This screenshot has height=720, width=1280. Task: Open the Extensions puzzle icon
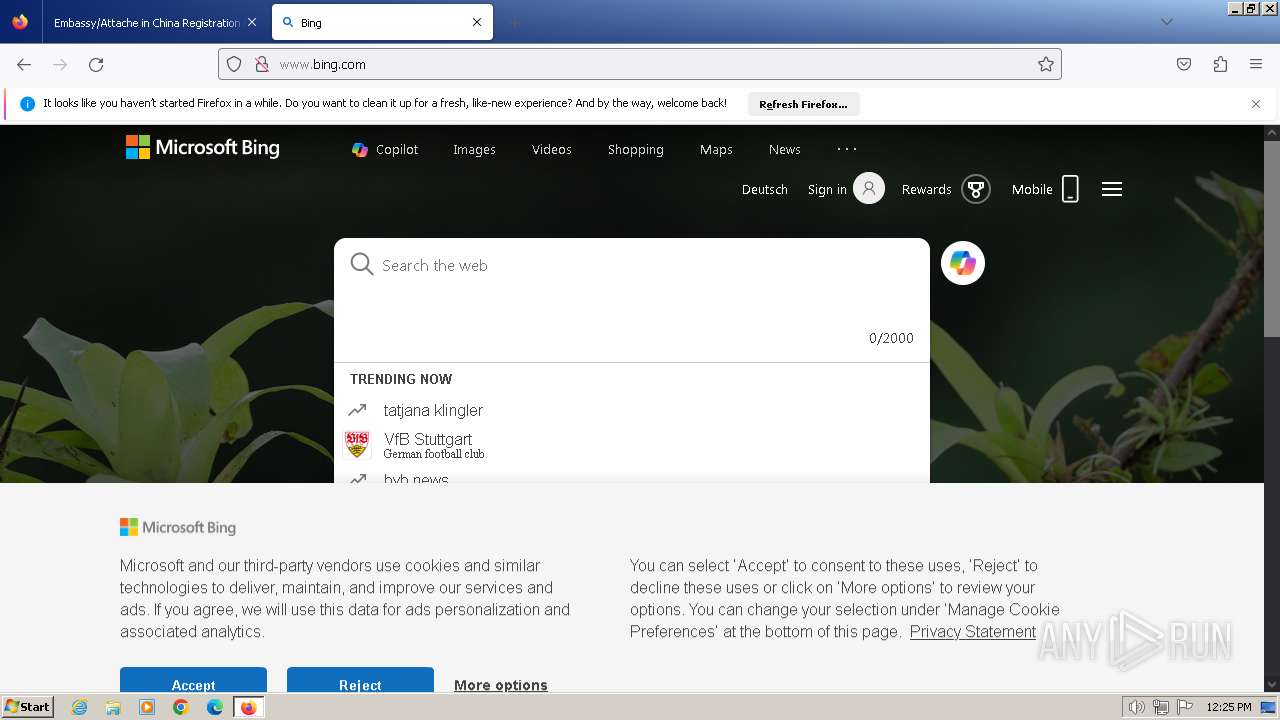[1220, 64]
